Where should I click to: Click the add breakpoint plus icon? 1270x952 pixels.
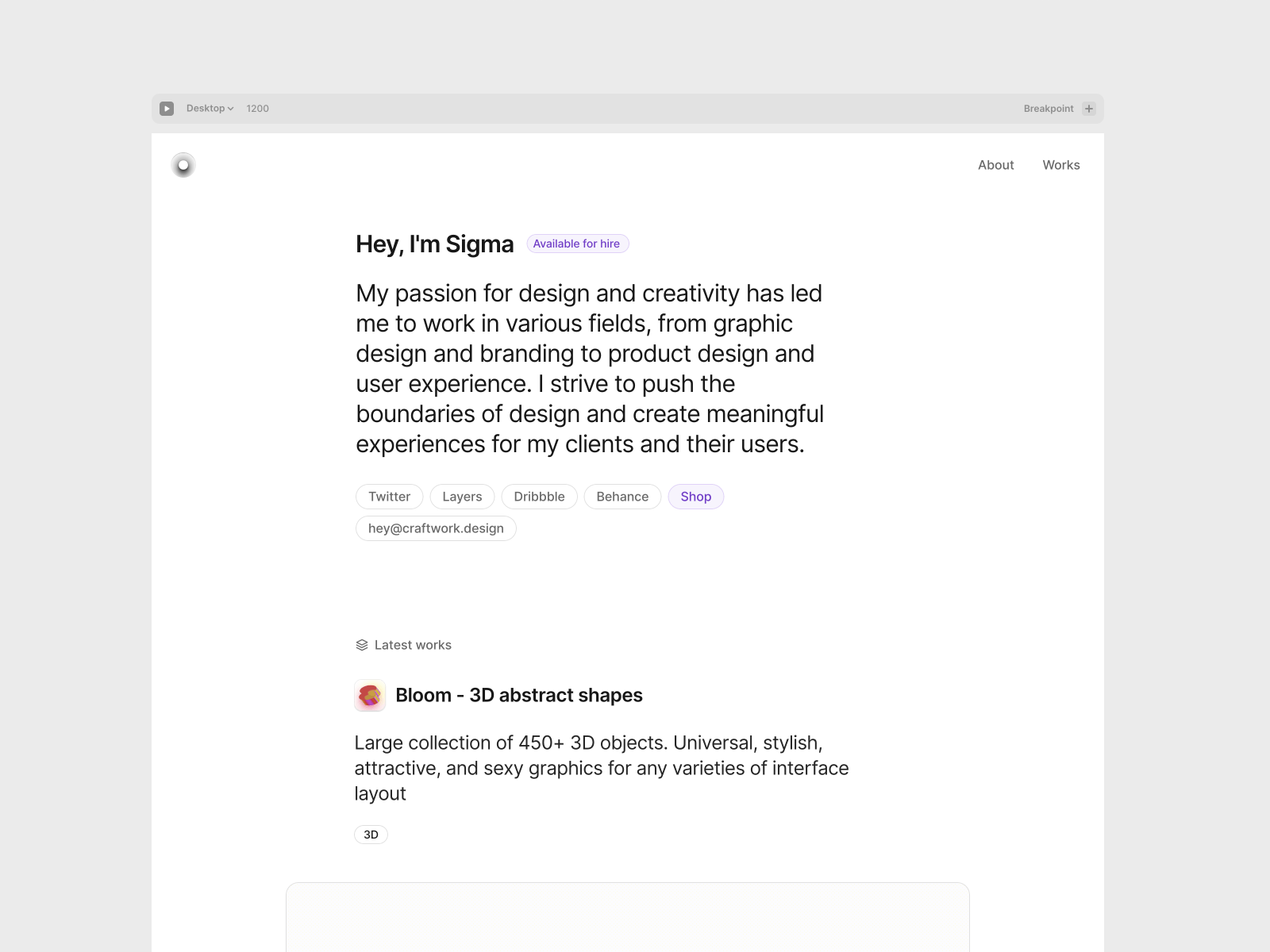[1089, 109]
